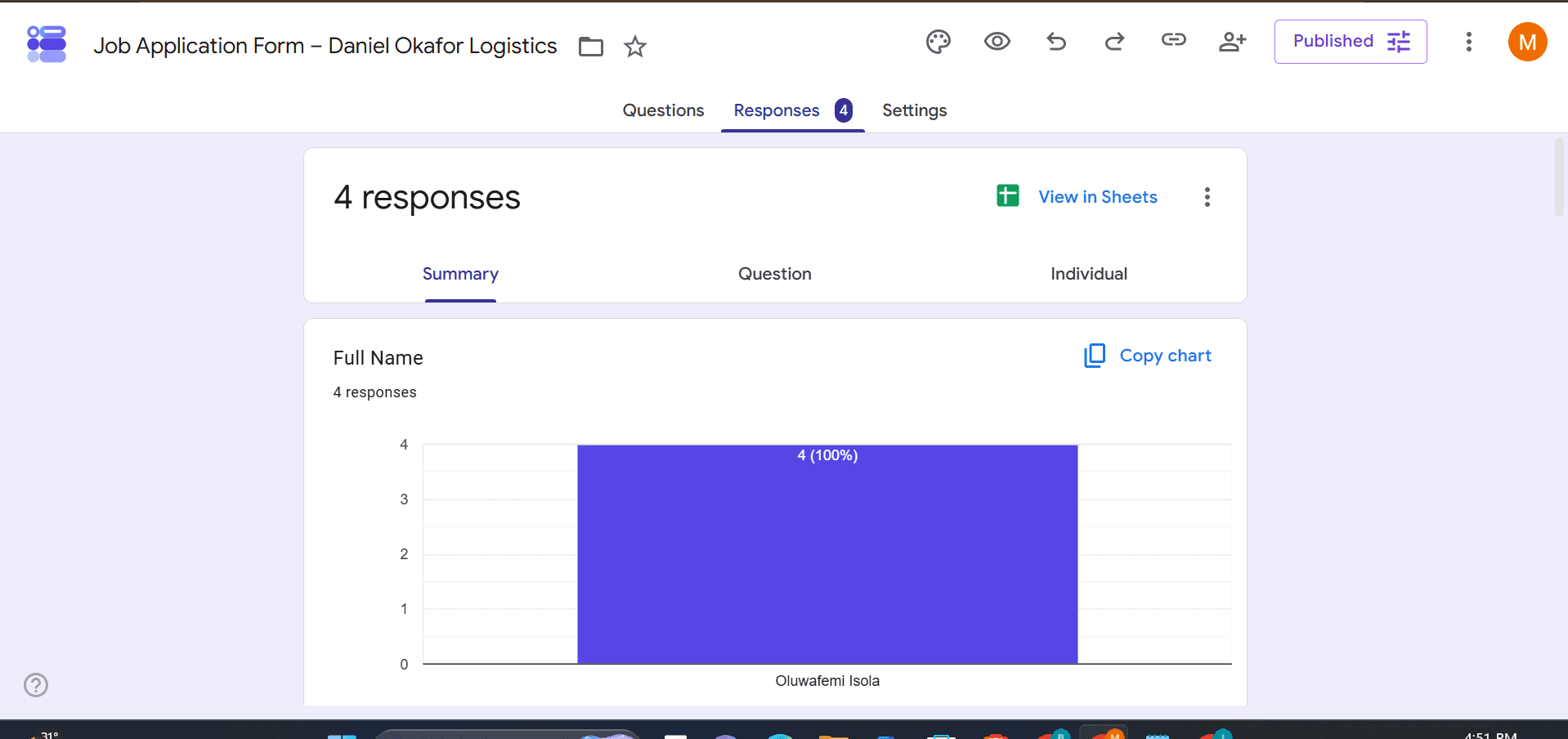This screenshot has width=1568, height=739.
Task: Star this form
Action: (635, 47)
